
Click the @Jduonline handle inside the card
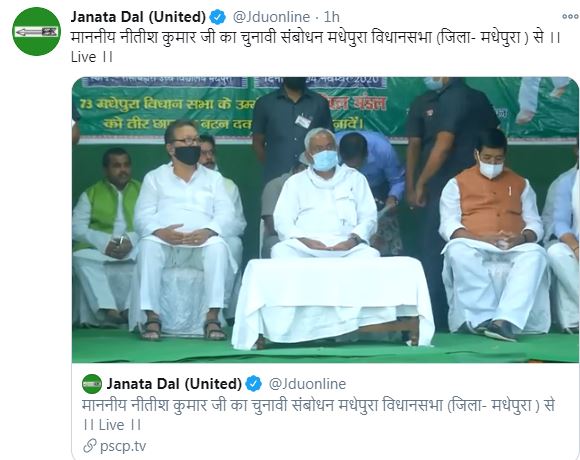pyautogui.click(x=307, y=384)
